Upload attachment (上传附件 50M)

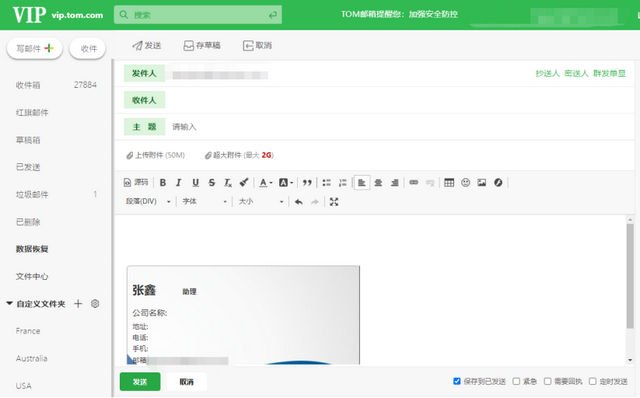point(156,155)
